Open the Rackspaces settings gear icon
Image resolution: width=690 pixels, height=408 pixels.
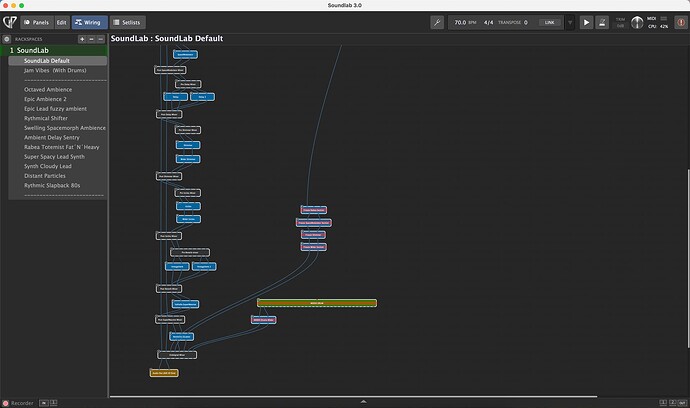pyautogui.click(x=7, y=39)
